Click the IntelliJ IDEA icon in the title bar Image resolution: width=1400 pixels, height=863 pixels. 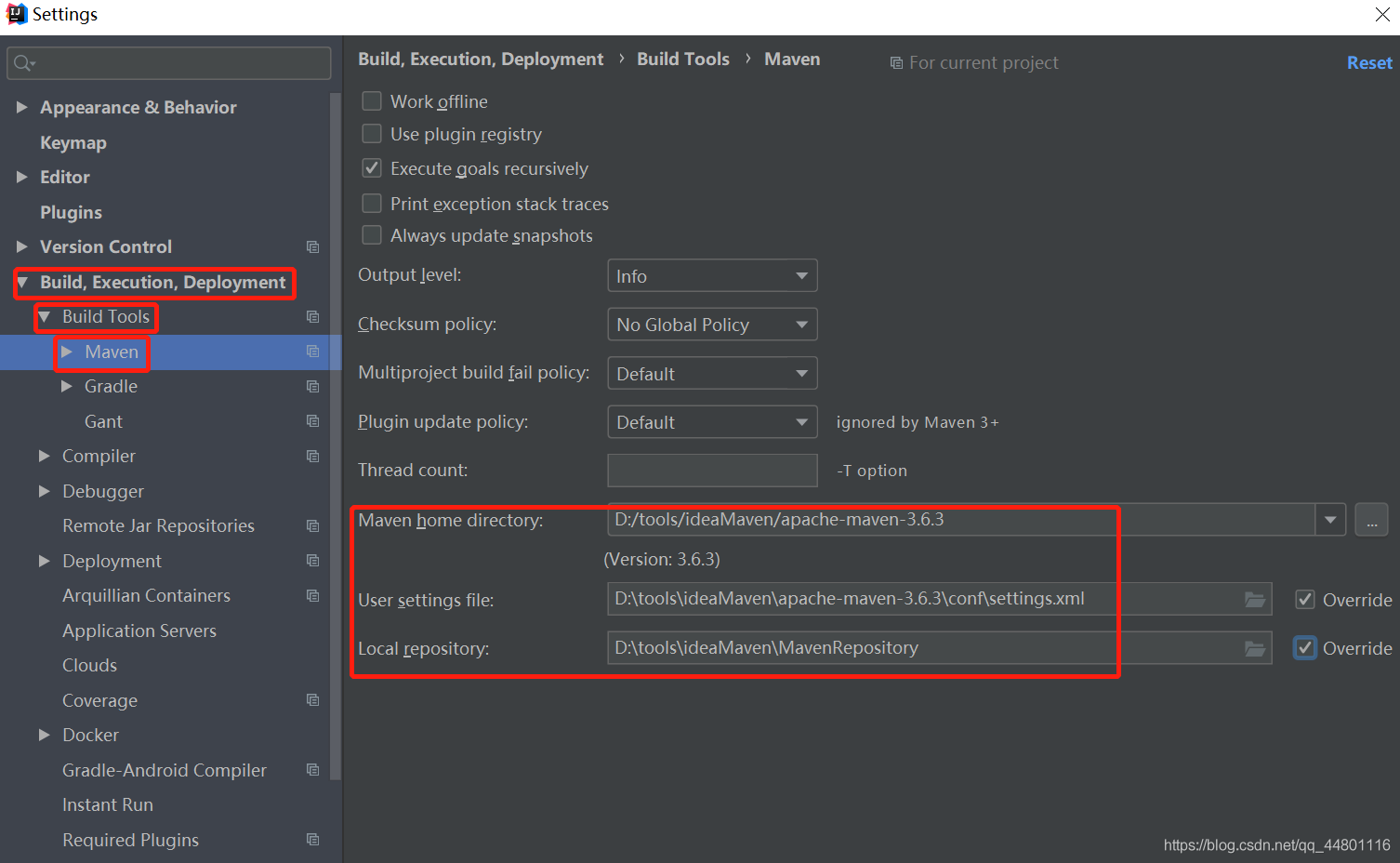coord(16,14)
